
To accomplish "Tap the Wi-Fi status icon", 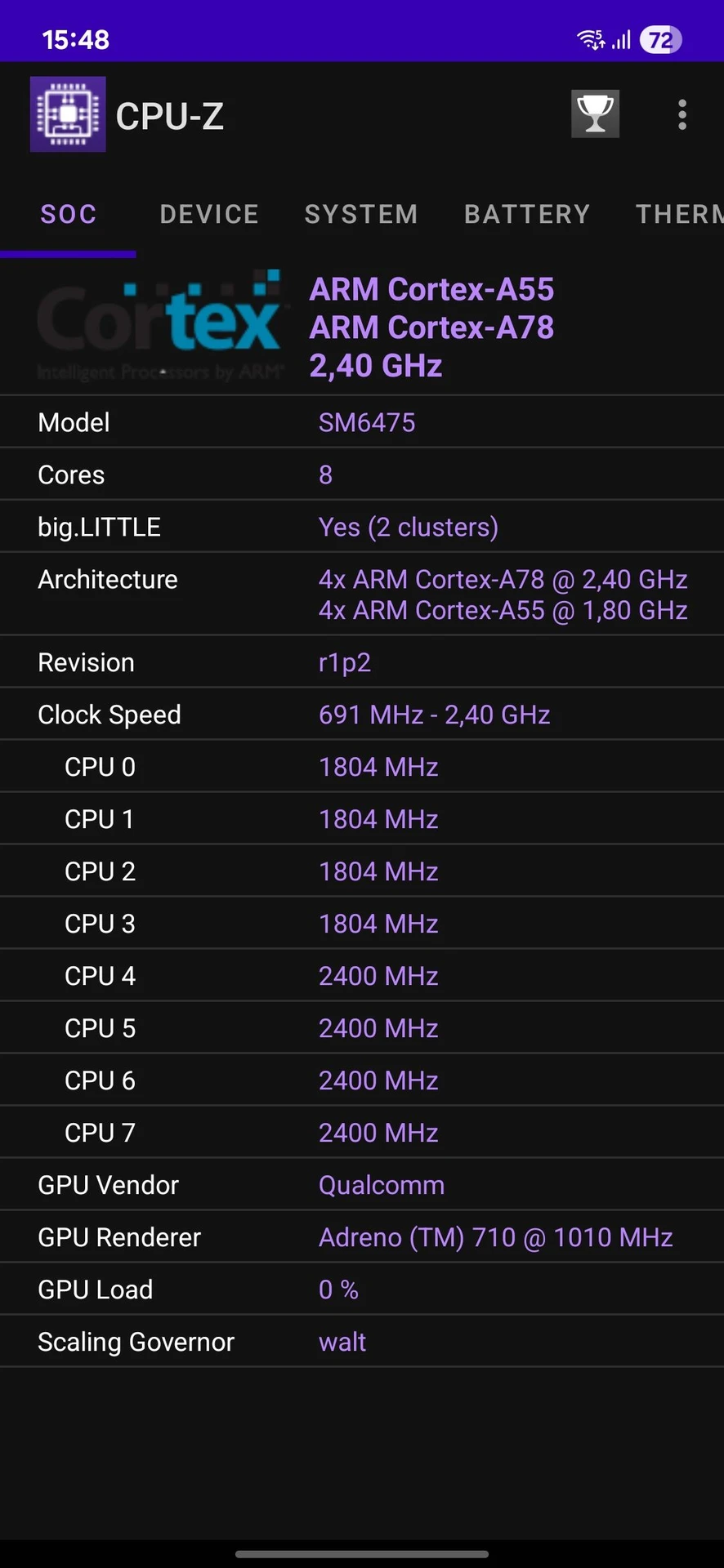I will click(x=590, y=39).
